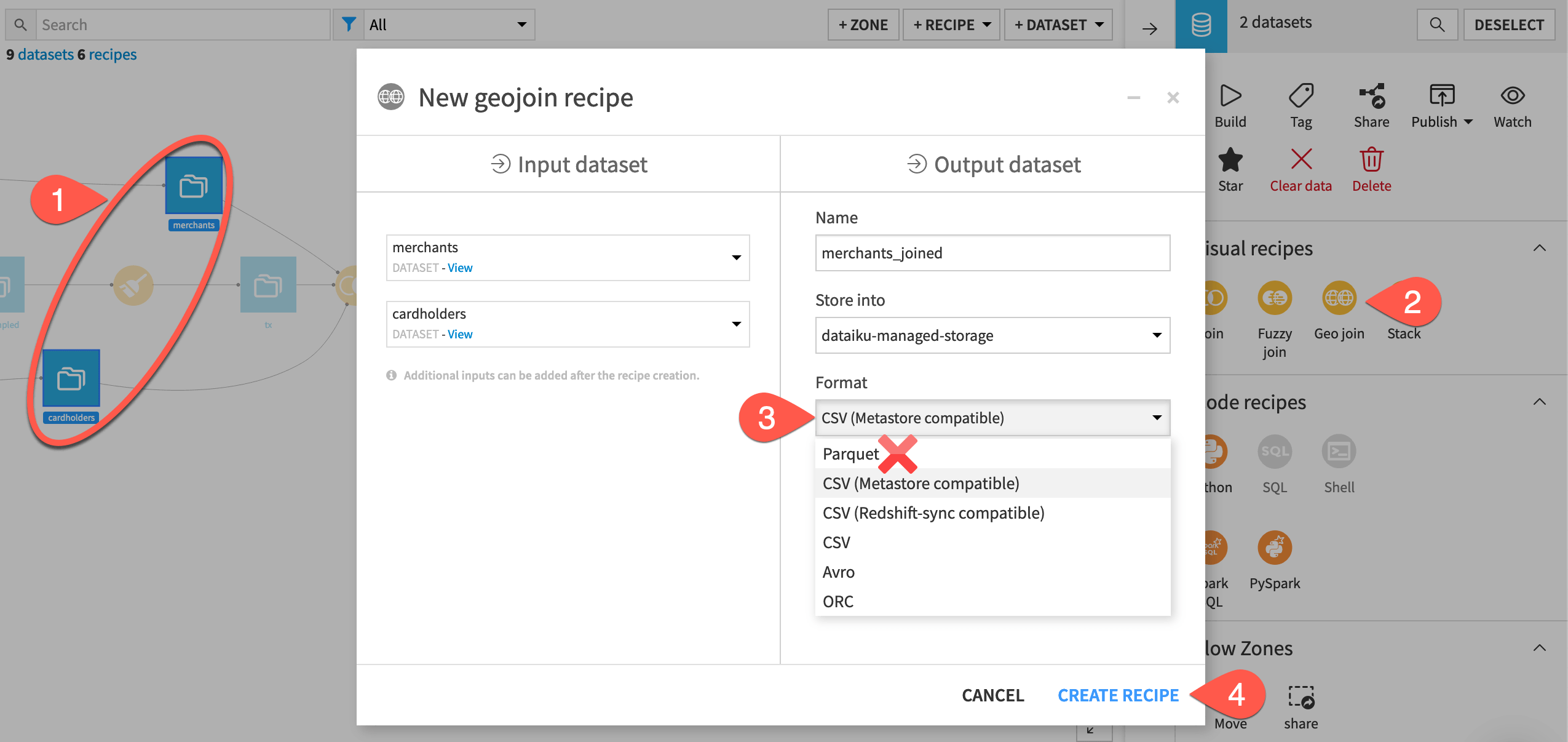
Task: Open the + DATASET dropdown
Action: coord(1058,25)
